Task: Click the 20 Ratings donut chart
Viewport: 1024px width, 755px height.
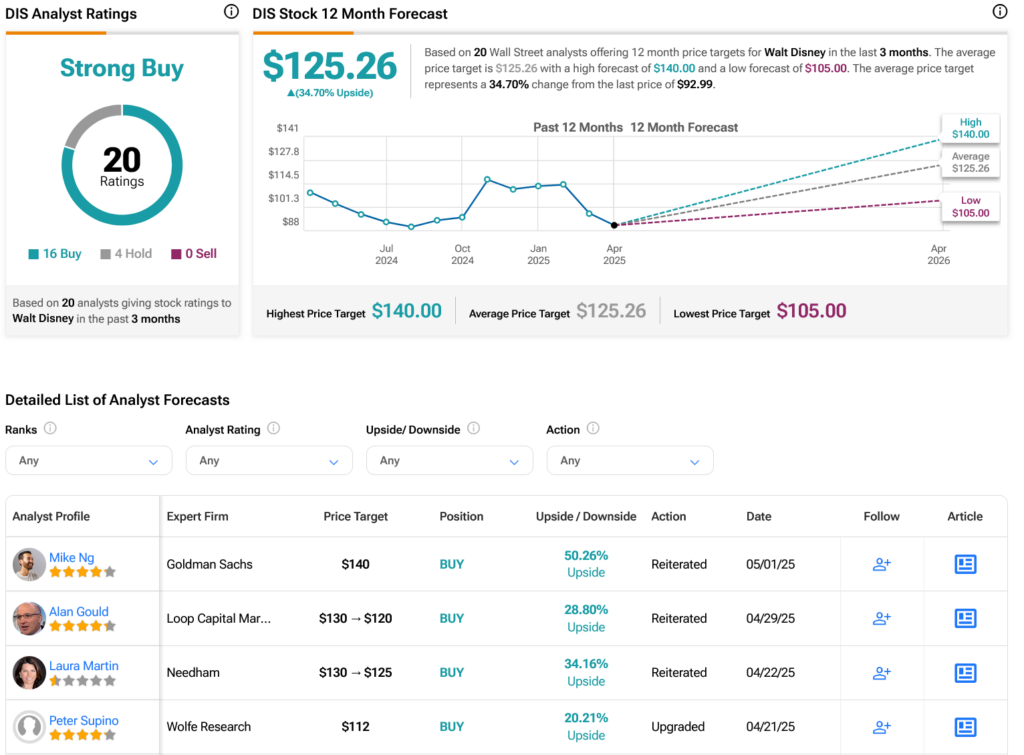Action: click(x=121, y=165)
